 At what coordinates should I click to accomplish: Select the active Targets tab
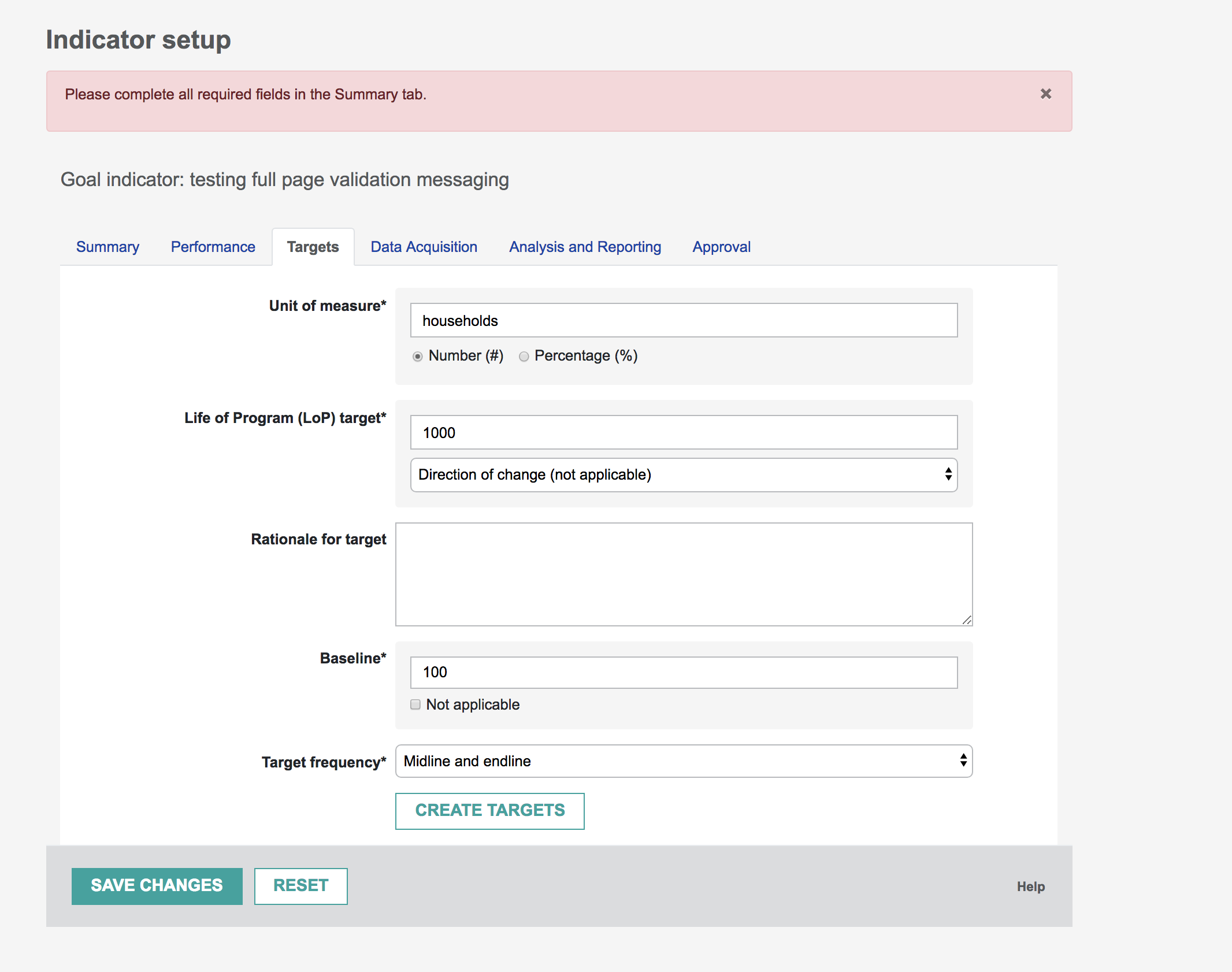[313, 247]
